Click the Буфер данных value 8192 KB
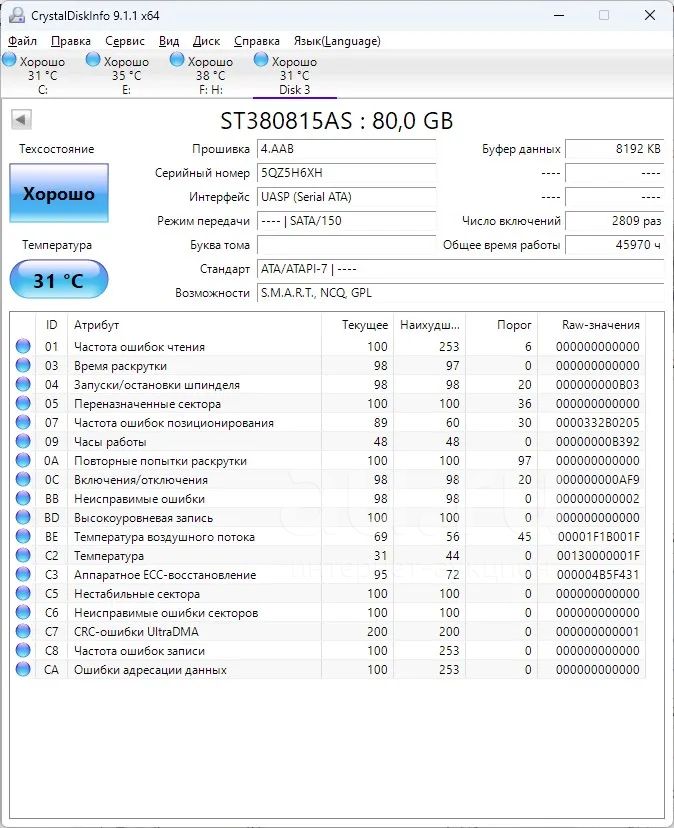The height and width of the screenshot is (828, 674). (614, 149)
